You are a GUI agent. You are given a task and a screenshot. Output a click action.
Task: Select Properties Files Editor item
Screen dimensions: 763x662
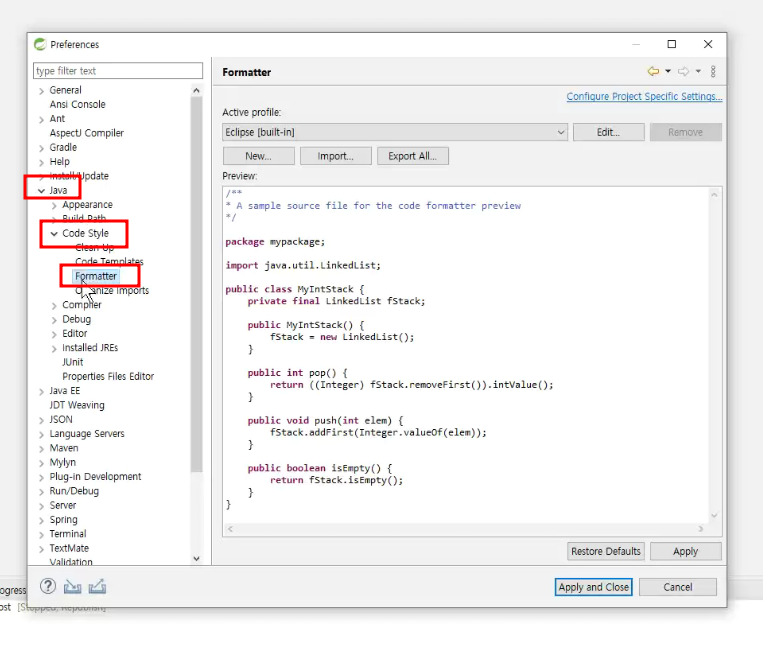(108, 376)
